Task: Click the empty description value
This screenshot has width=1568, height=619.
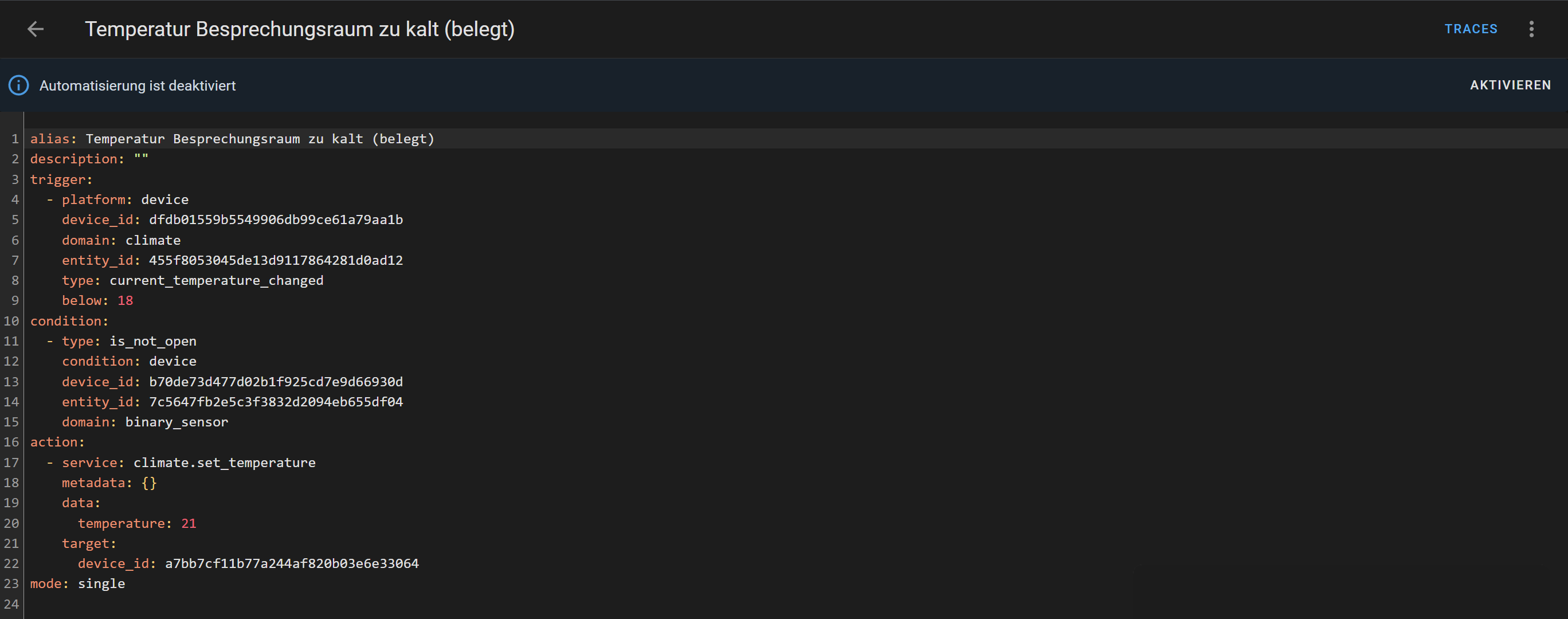Action: click(x=141, y=159)
